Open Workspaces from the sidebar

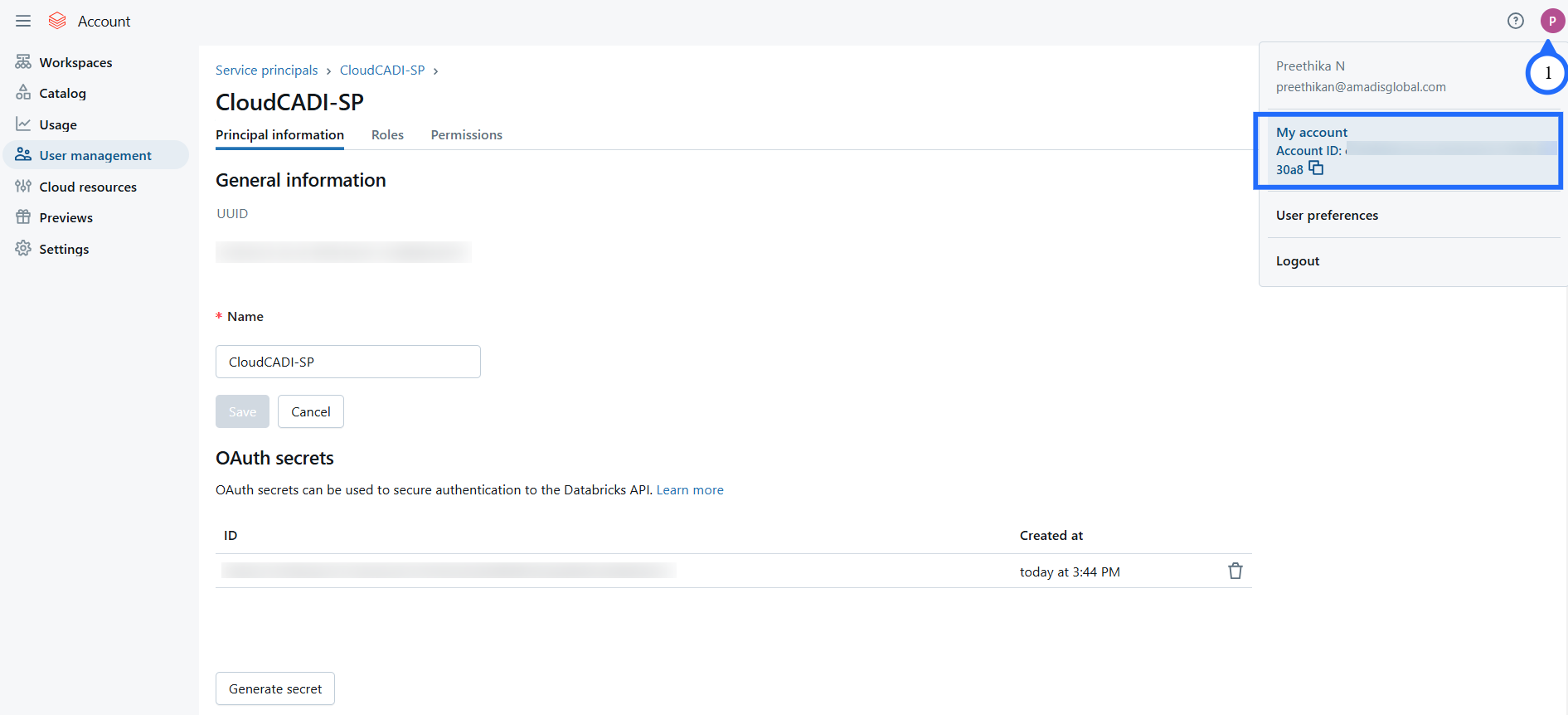coord(75,62)
